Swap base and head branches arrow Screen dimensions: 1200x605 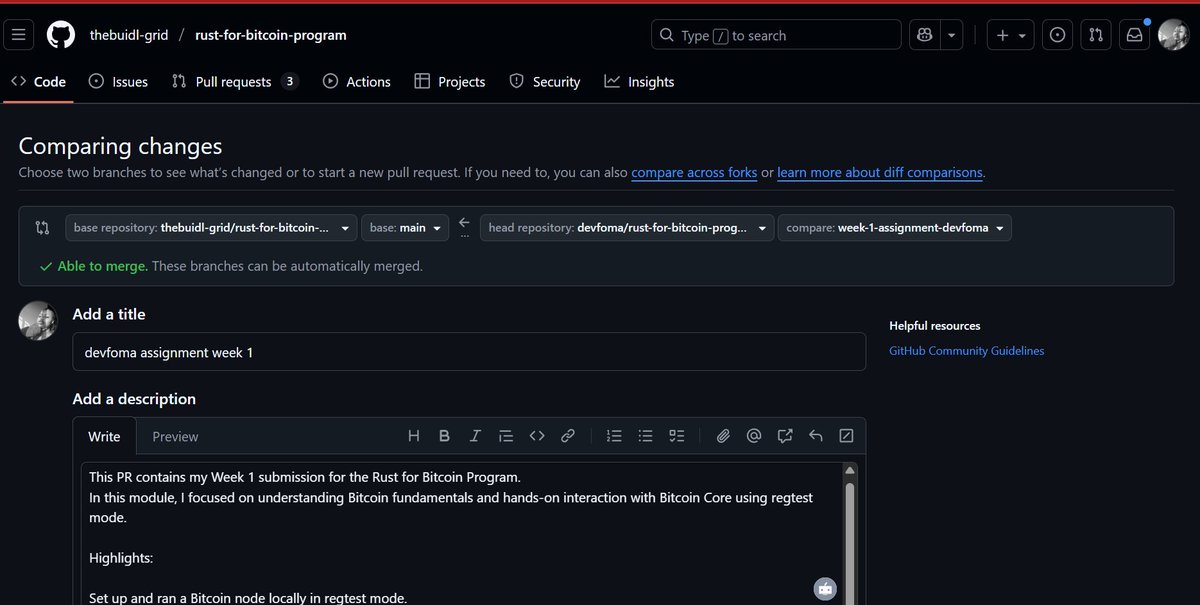[x=464, y=223]
